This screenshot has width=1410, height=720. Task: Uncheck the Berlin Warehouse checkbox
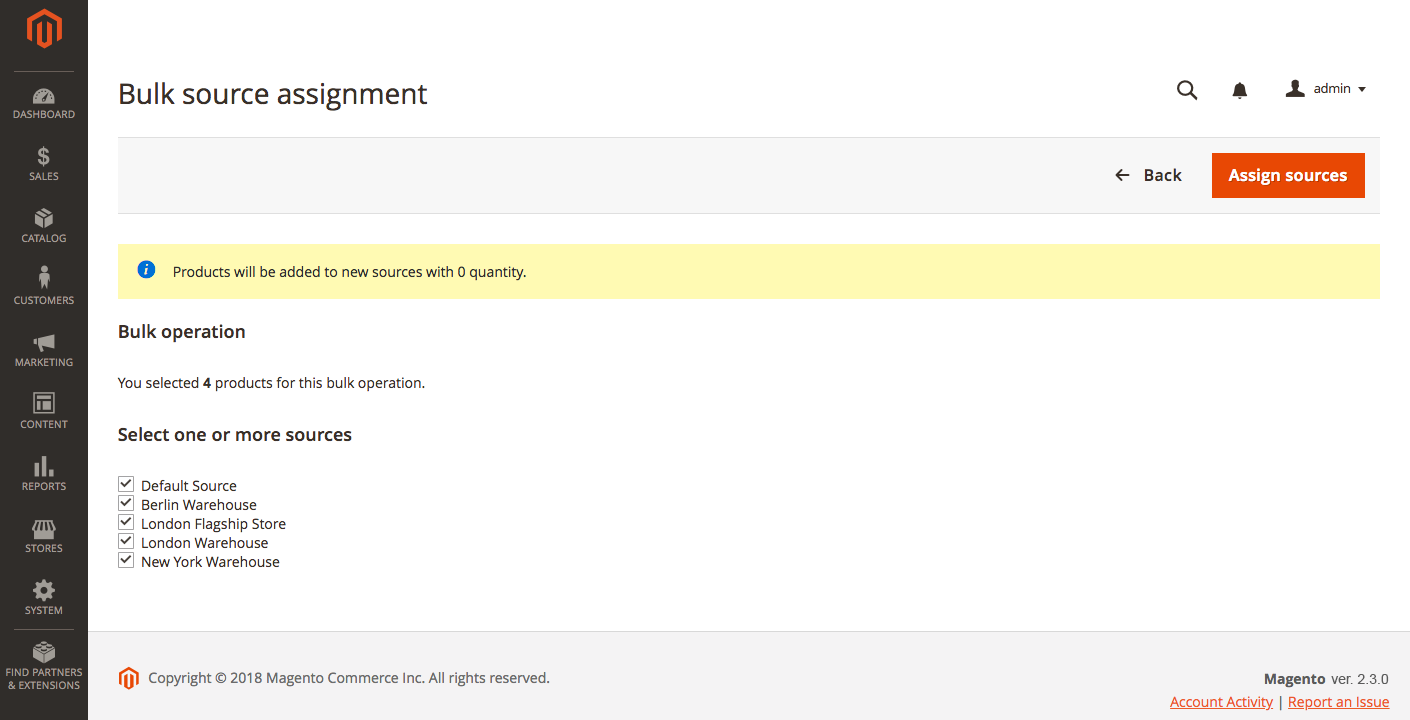126,504
